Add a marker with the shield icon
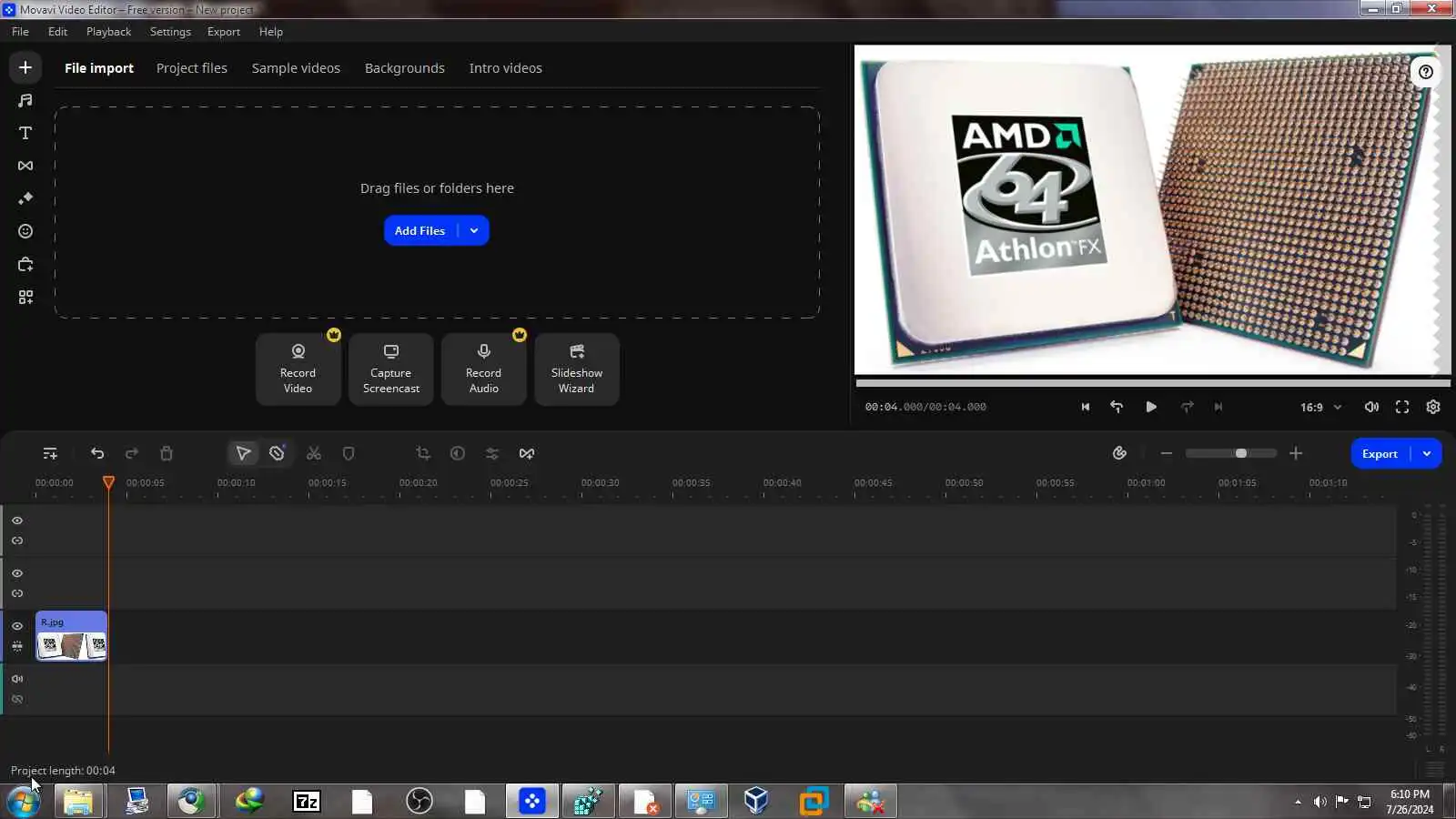This screenshot has height=819, width=1456. point(349,453)
